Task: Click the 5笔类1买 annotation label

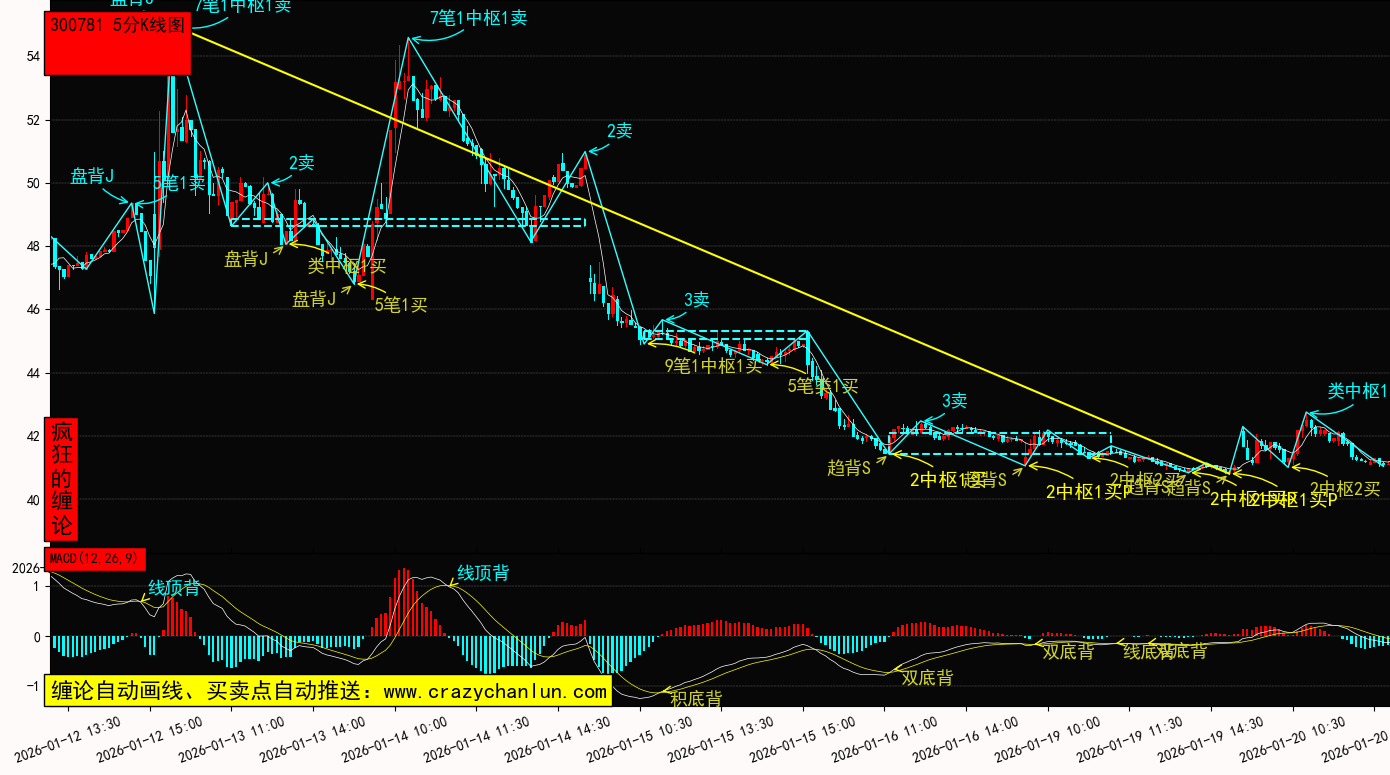Action: coord(823,386)
